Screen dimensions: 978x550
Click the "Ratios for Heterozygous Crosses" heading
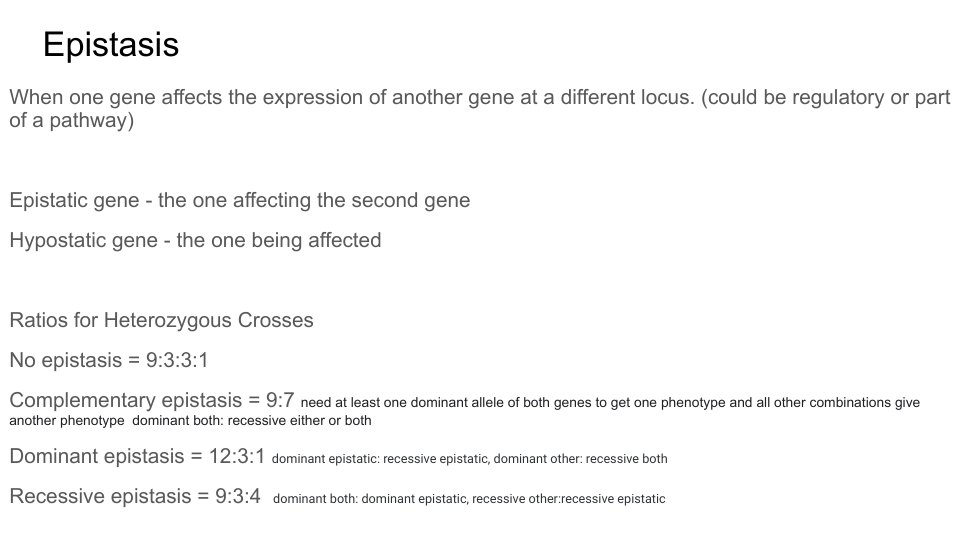point(161,321)
